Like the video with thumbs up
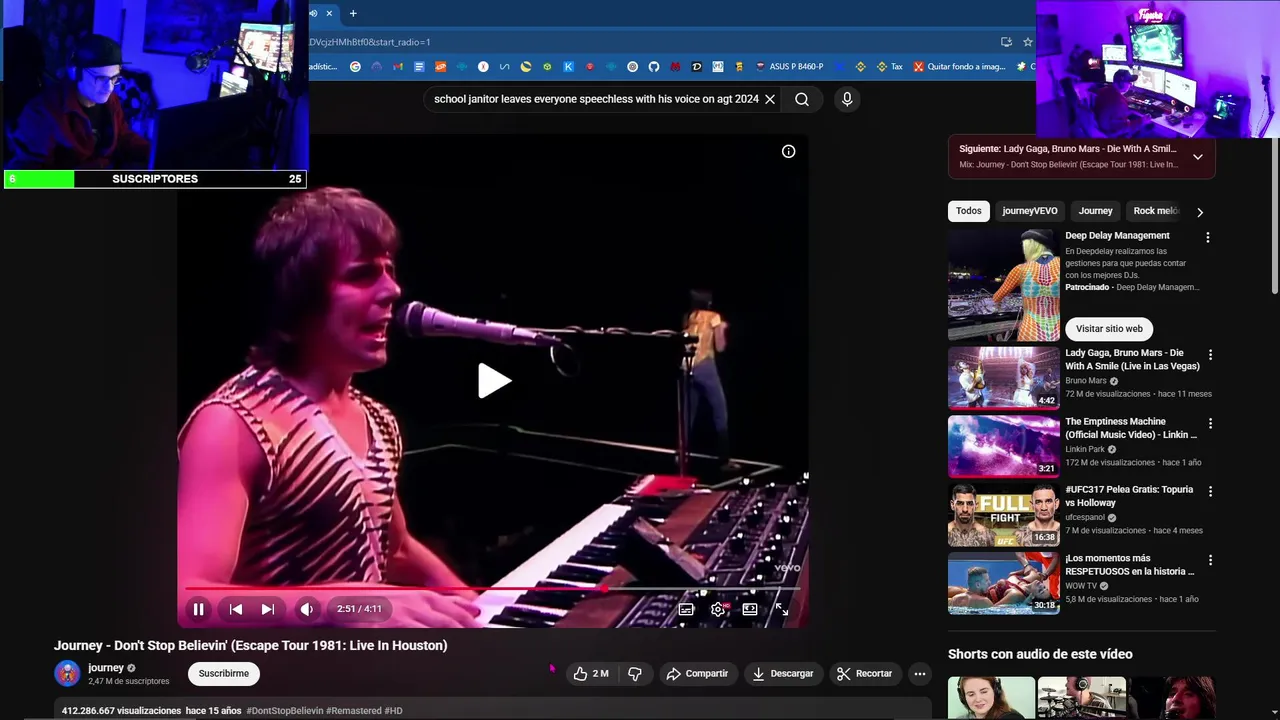The height and width of the screenshot is (720, 1280). point(591,674)
